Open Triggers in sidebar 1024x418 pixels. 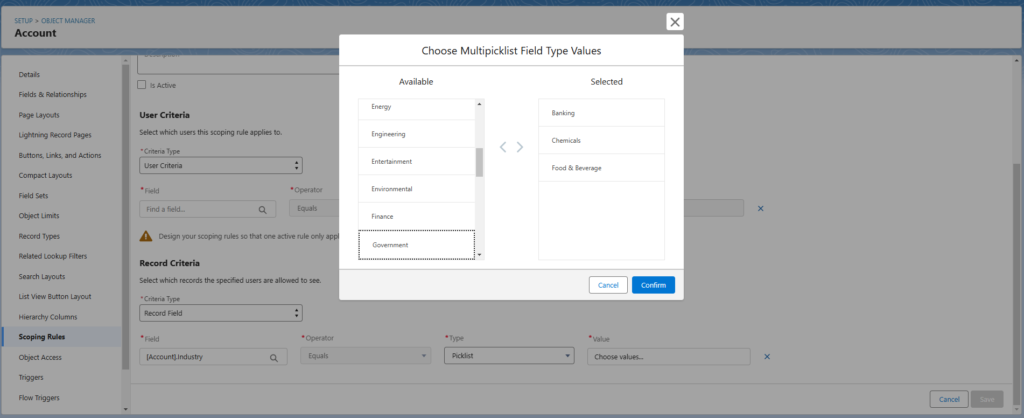point(31,378)
